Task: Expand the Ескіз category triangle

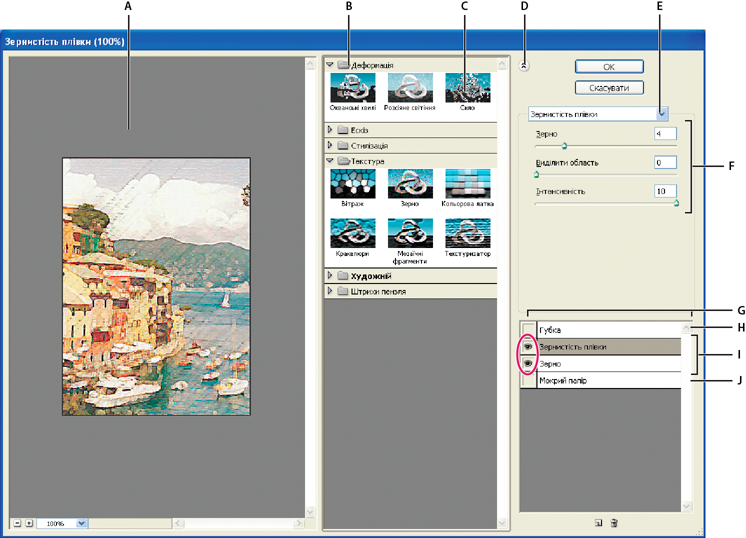Action: click(330, 130)
